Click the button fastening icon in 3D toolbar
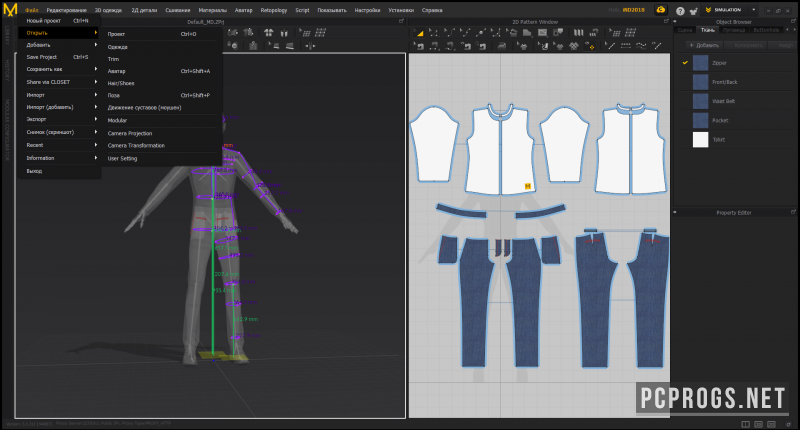800x430 pixels. pyautogui.click(x=233, y=46)
